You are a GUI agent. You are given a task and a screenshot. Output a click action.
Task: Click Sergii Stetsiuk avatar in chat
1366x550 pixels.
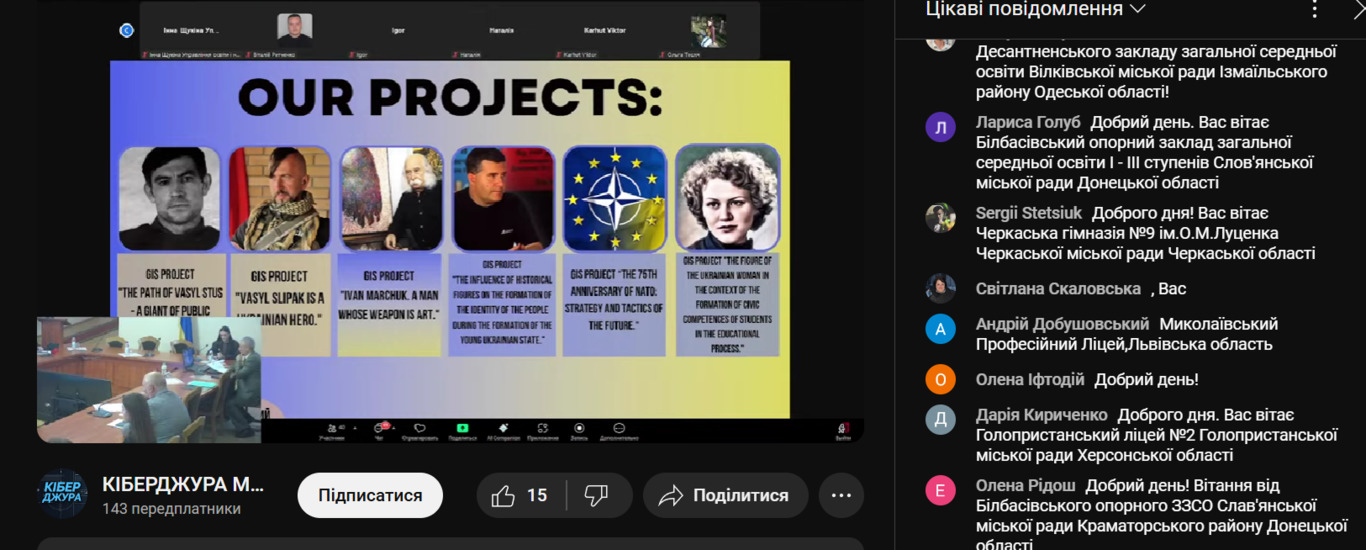click(940, 218)
